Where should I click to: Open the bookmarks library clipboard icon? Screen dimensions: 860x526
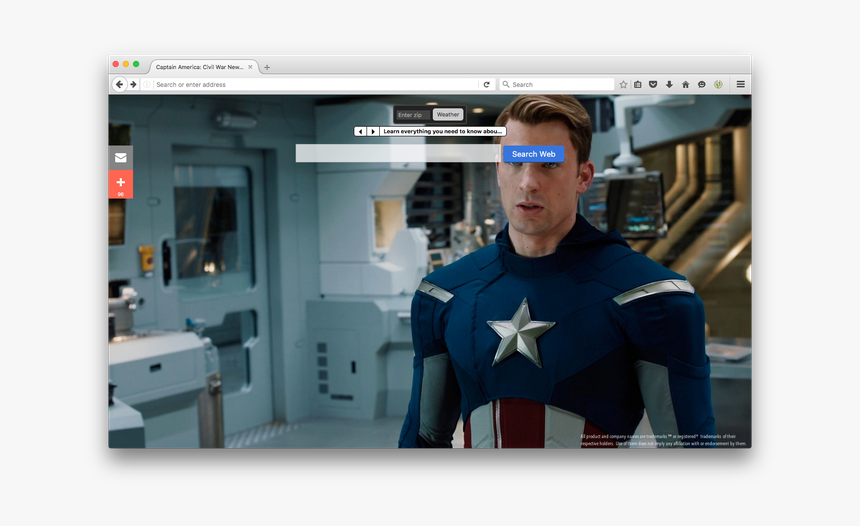click(x=638, y=84)
